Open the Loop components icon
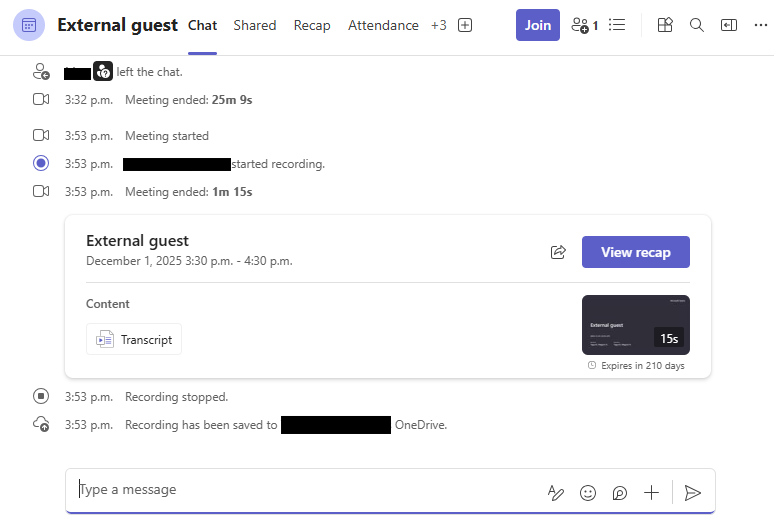The image size is (774, 531). pyautogui.click(x=620, y=492)
